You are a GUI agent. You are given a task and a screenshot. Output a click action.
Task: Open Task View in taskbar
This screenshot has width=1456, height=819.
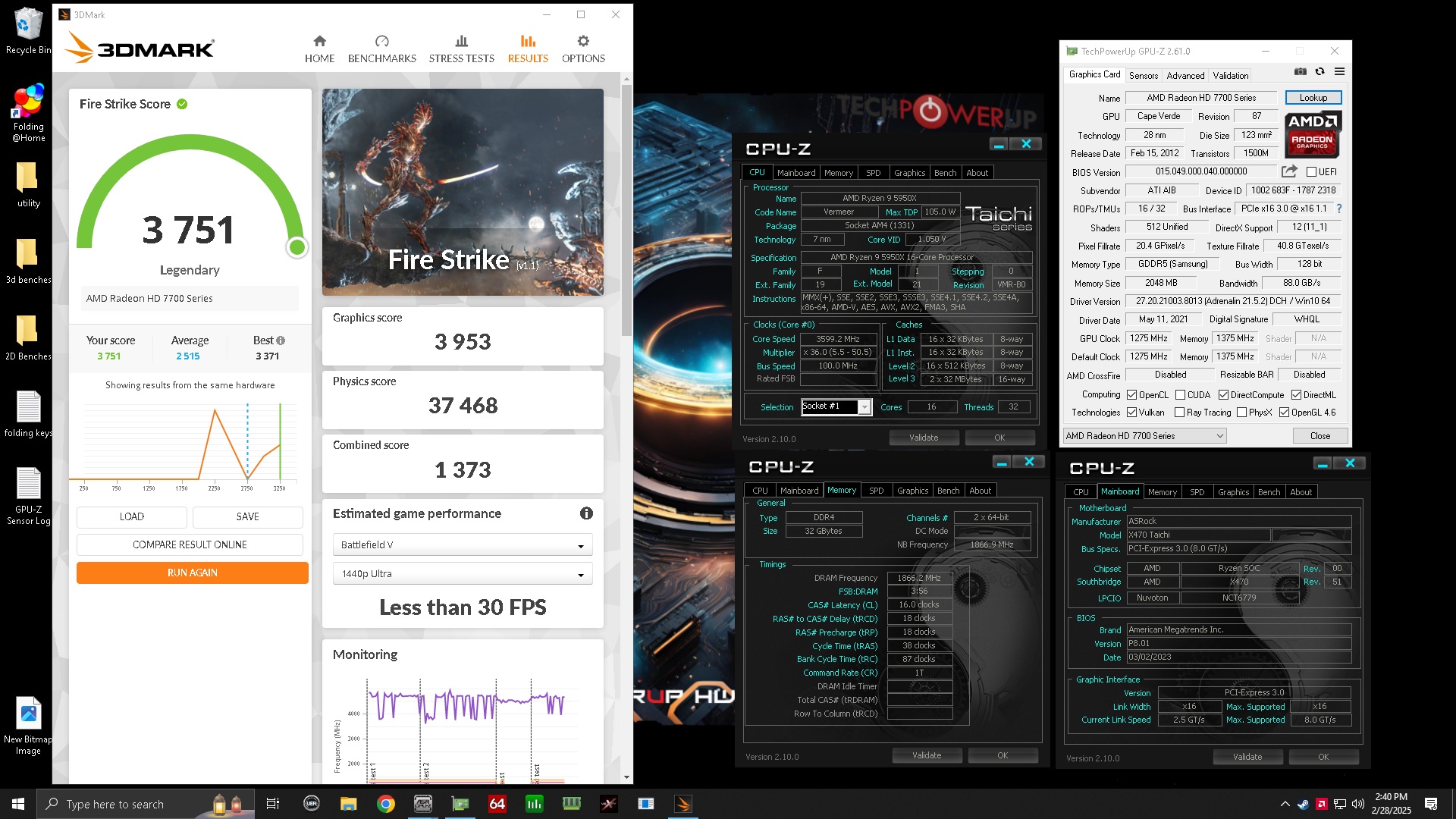tap(273, 804)
